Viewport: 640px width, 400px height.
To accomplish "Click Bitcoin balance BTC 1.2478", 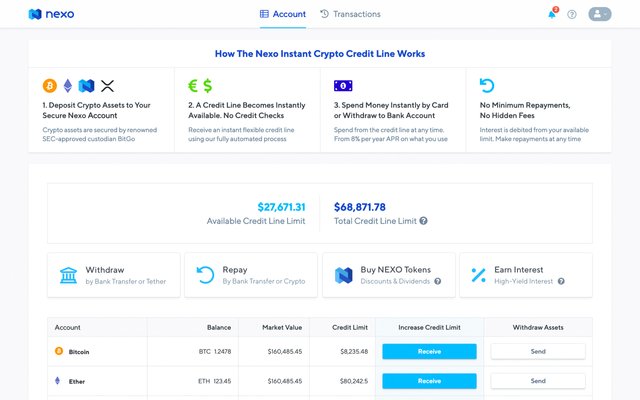I will [x=215, y=351].
